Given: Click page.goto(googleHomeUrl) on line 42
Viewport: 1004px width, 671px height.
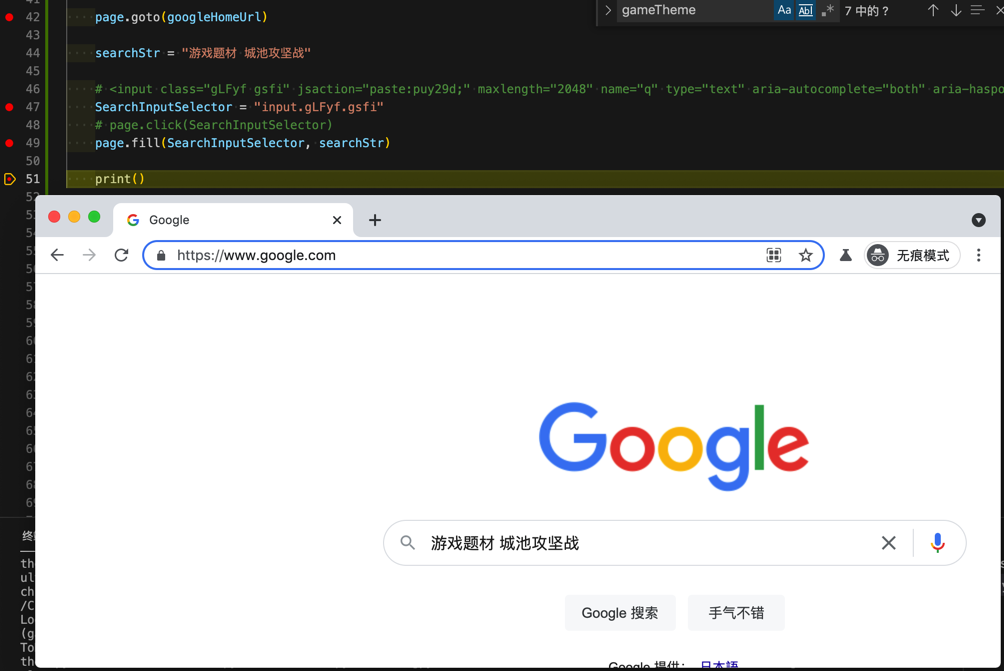Looking at the screenshot, I should 181,17.
